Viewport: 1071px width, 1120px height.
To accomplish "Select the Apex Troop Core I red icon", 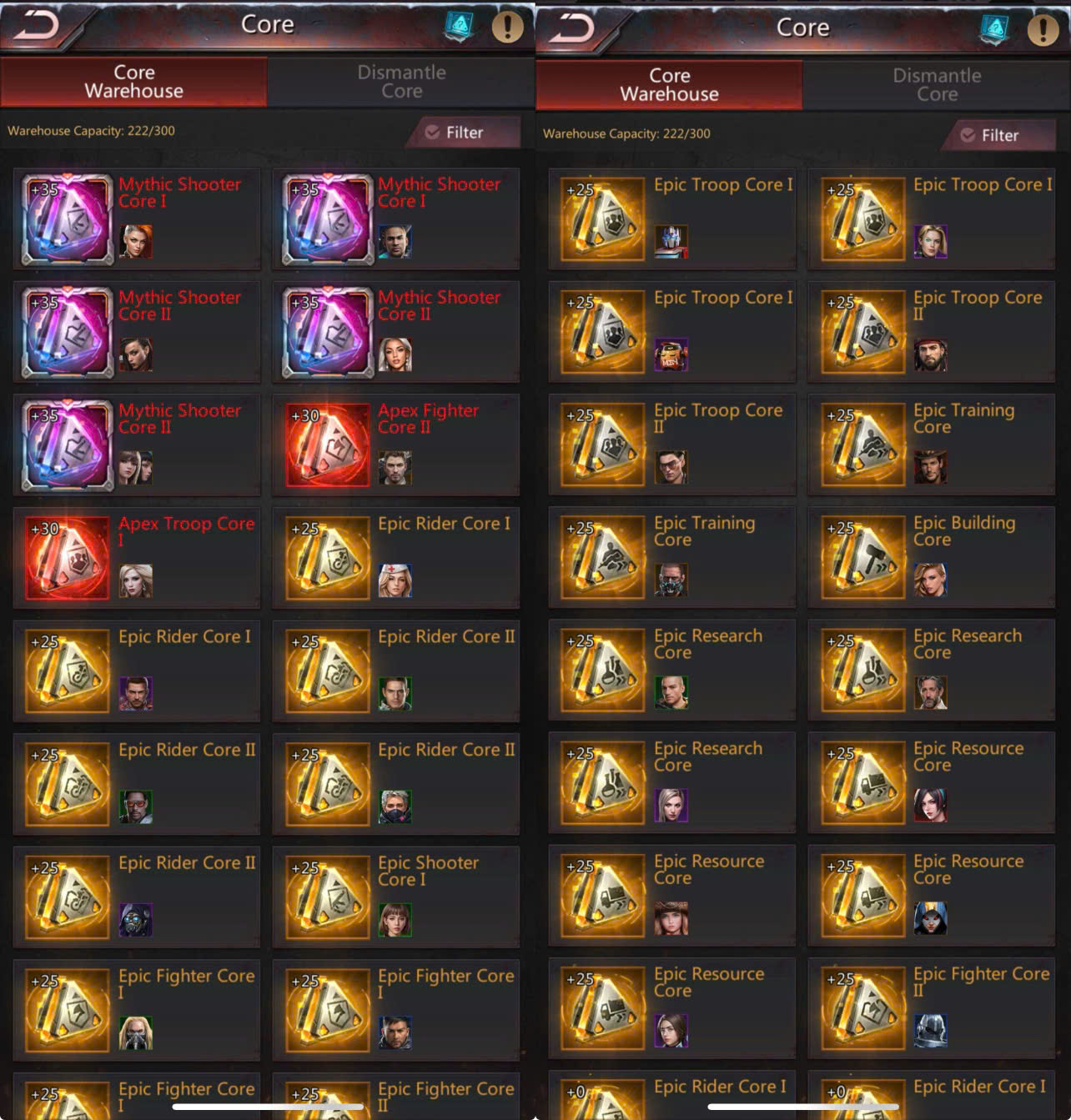I will tap(68, 558).
